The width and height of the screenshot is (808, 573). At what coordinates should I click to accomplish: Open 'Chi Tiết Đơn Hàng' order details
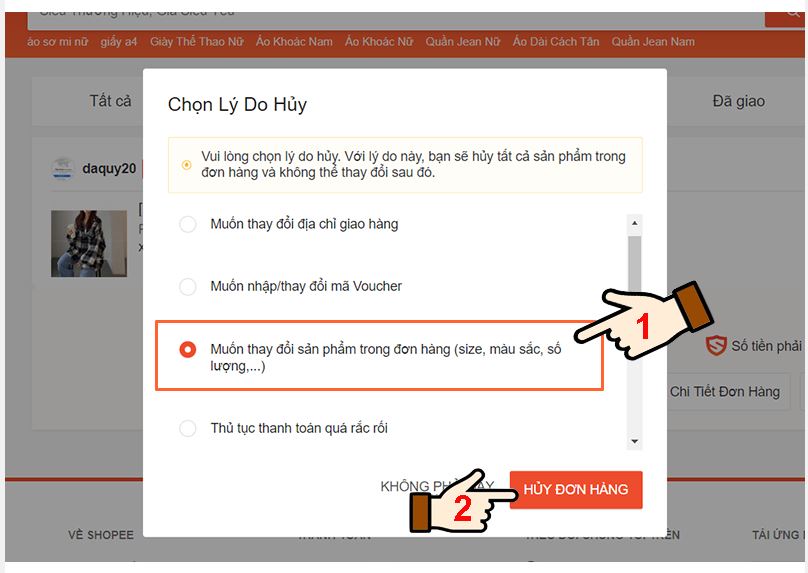(x=724, y=392)
